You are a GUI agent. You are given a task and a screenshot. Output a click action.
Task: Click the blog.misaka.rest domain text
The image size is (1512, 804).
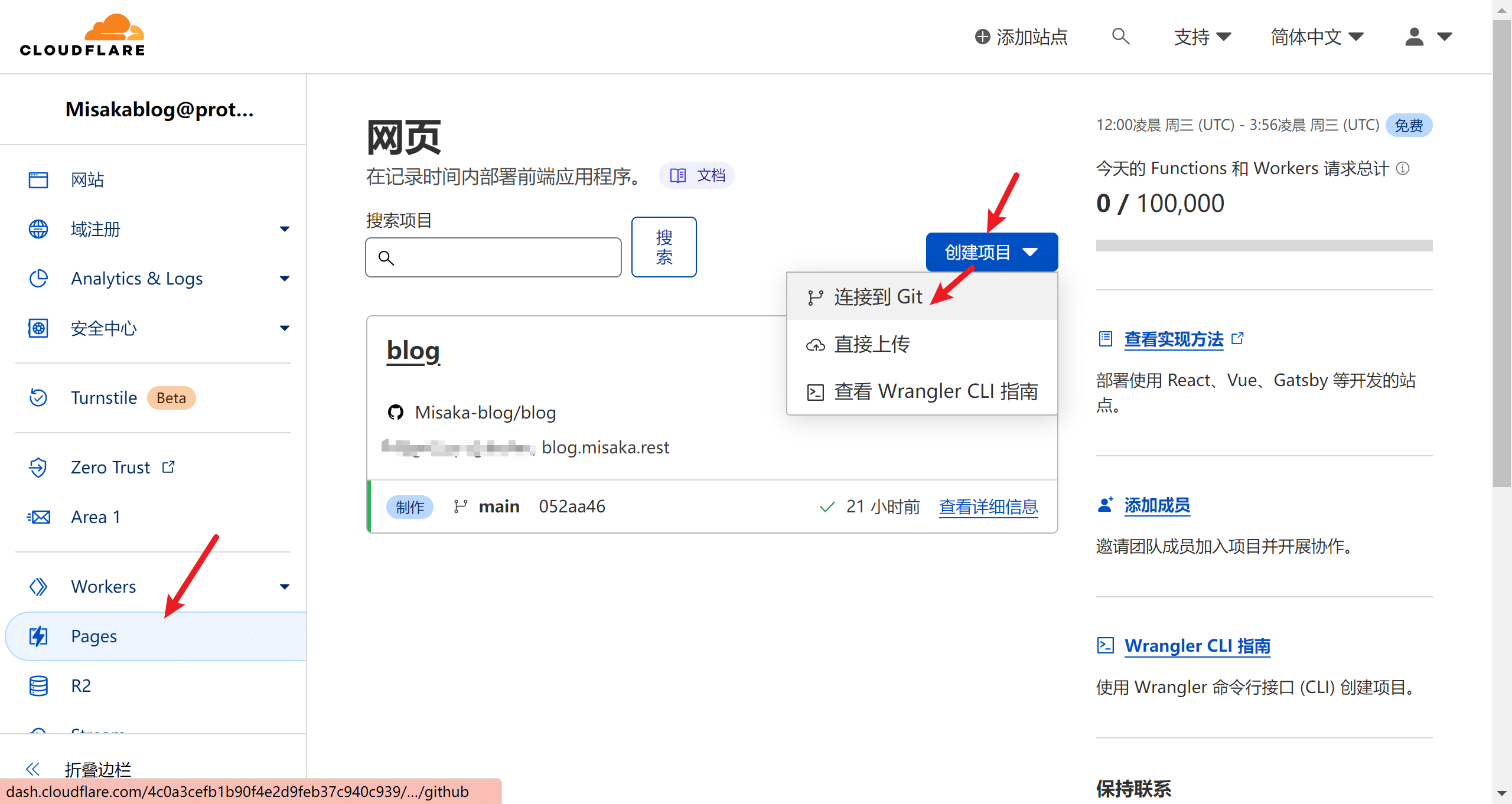pos(605,447)
